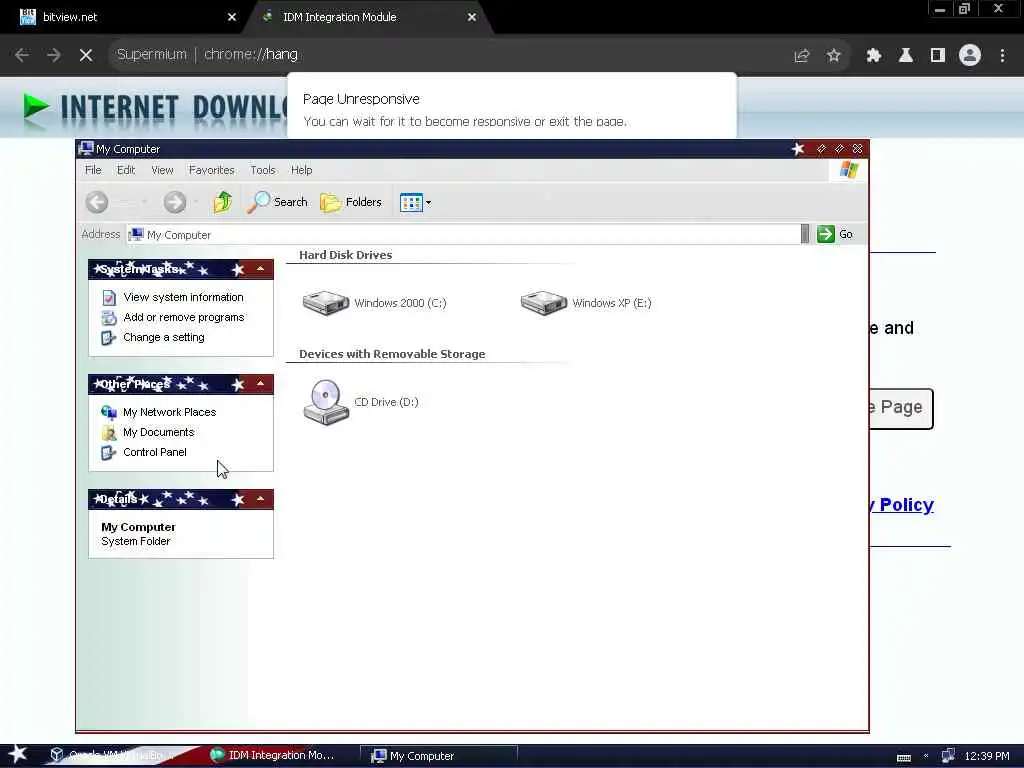The width and height of the screenshot is (1024, 768).
Task: Open the Help menu in My Computer
Action: coord(301,170)
